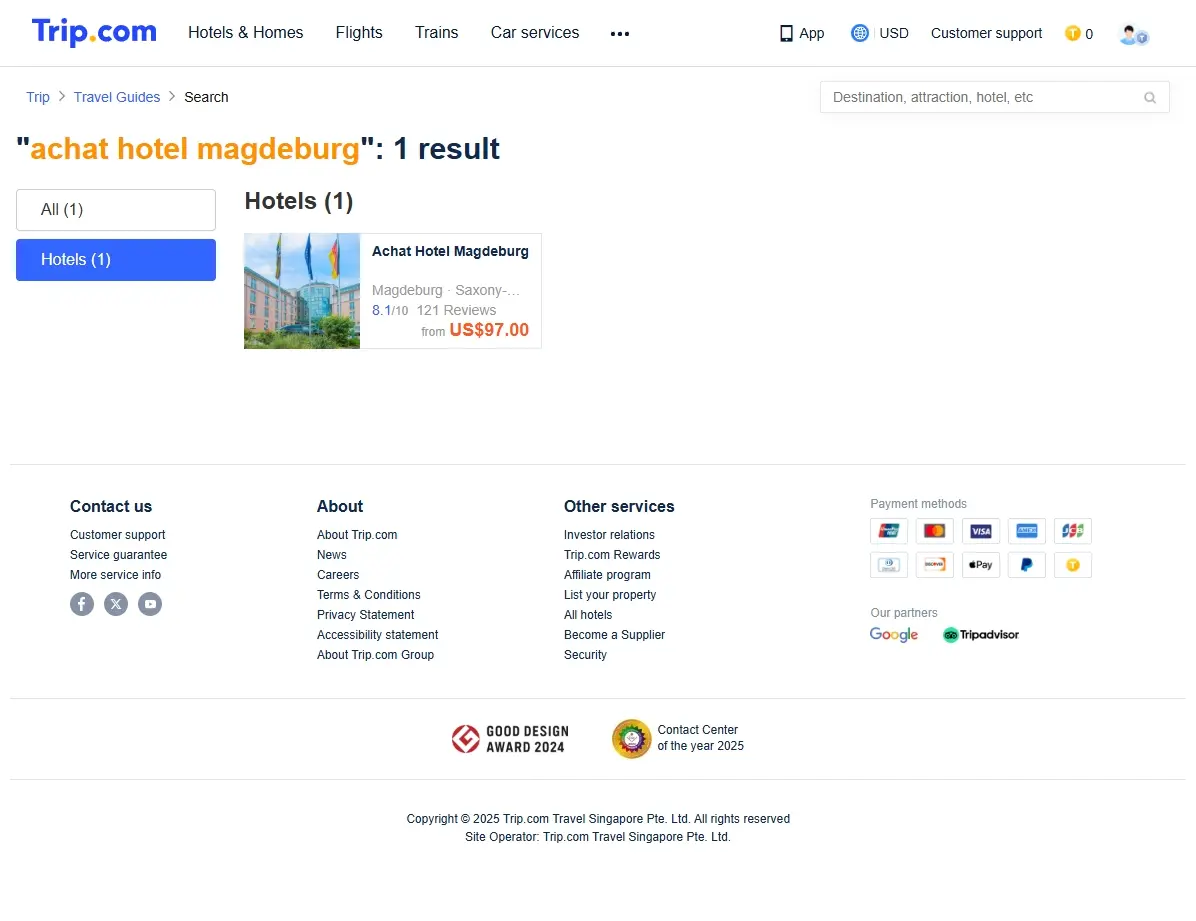Open Car services menu item
Screen dimensions: 1196x921
coord(535,33)
